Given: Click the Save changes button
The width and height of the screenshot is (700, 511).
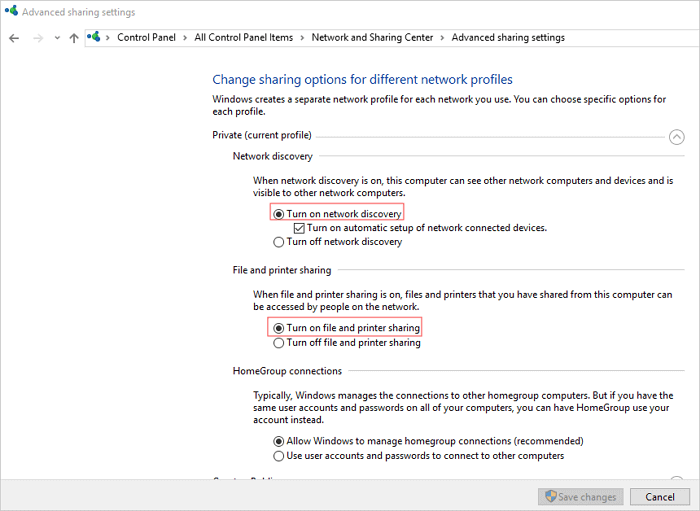Looking at the screenshot, I should [x=581, y=497].
